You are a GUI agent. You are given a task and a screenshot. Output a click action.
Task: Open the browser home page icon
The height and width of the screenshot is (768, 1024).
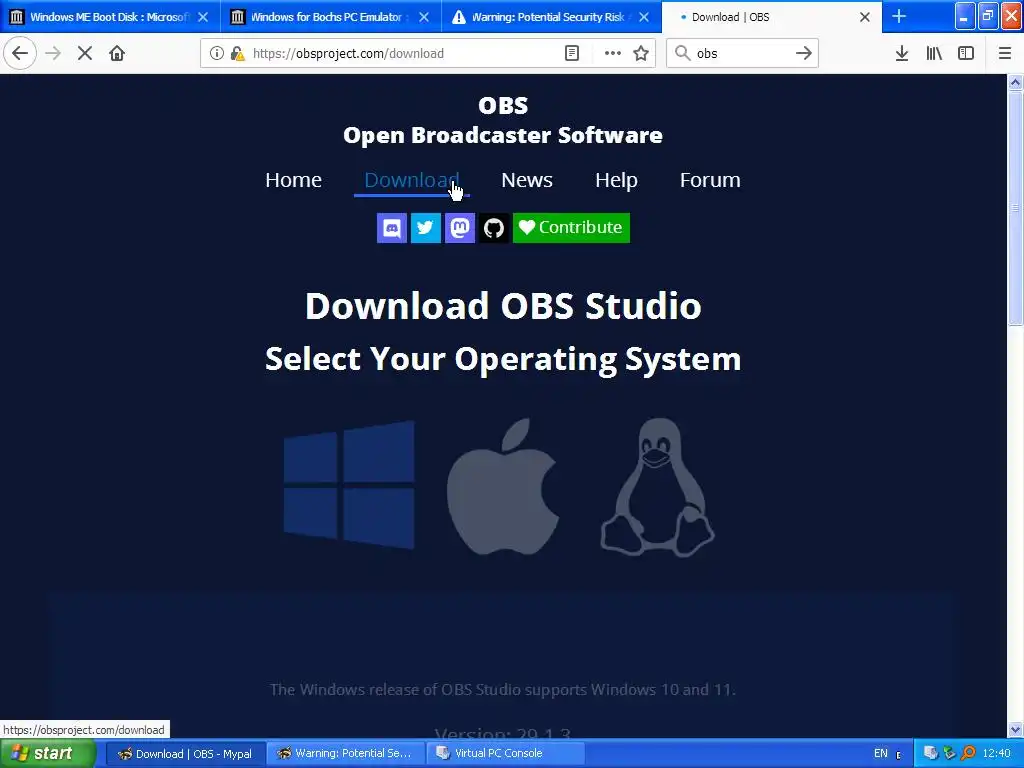(x=117, y=53)
